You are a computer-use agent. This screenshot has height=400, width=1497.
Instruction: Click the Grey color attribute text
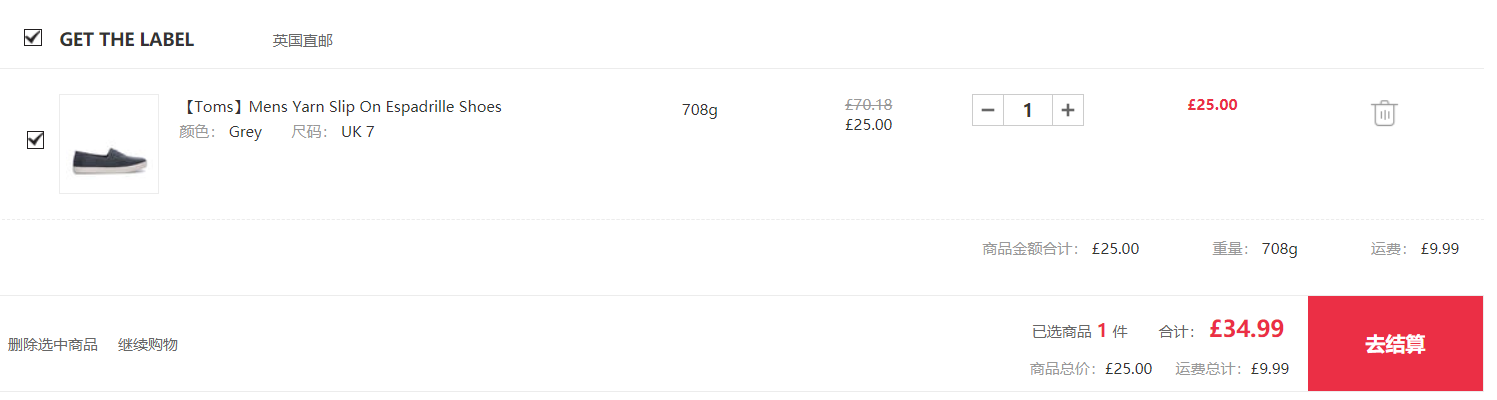pos(245,132)
